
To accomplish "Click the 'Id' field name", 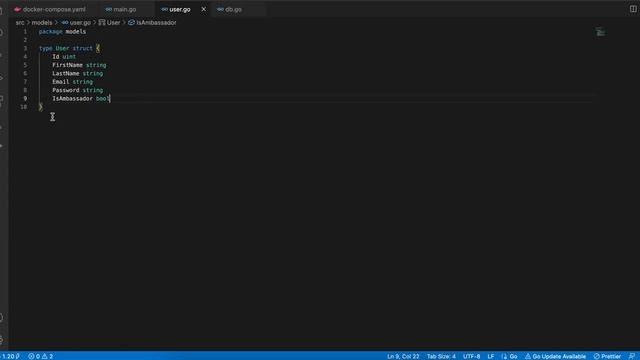I will [56, 57].
